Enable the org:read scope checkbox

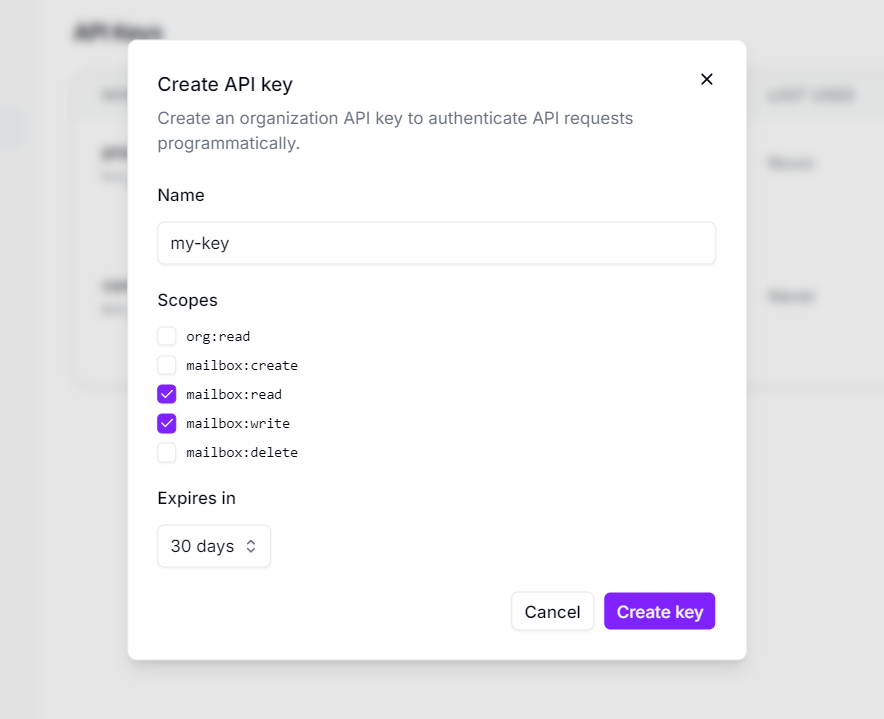tap(166, 336)
